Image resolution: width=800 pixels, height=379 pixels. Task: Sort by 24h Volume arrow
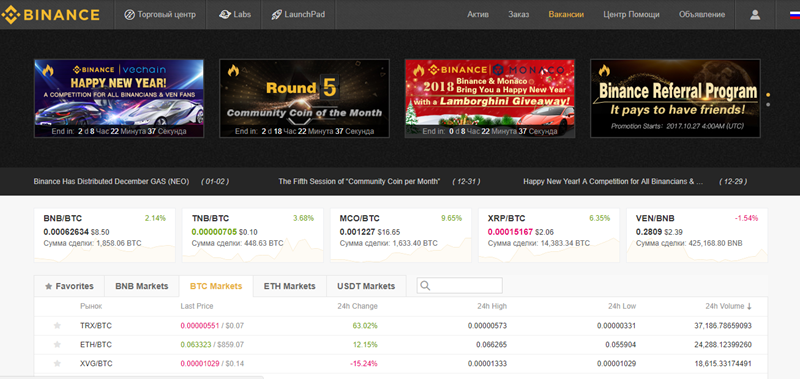(x=749, y=307)
